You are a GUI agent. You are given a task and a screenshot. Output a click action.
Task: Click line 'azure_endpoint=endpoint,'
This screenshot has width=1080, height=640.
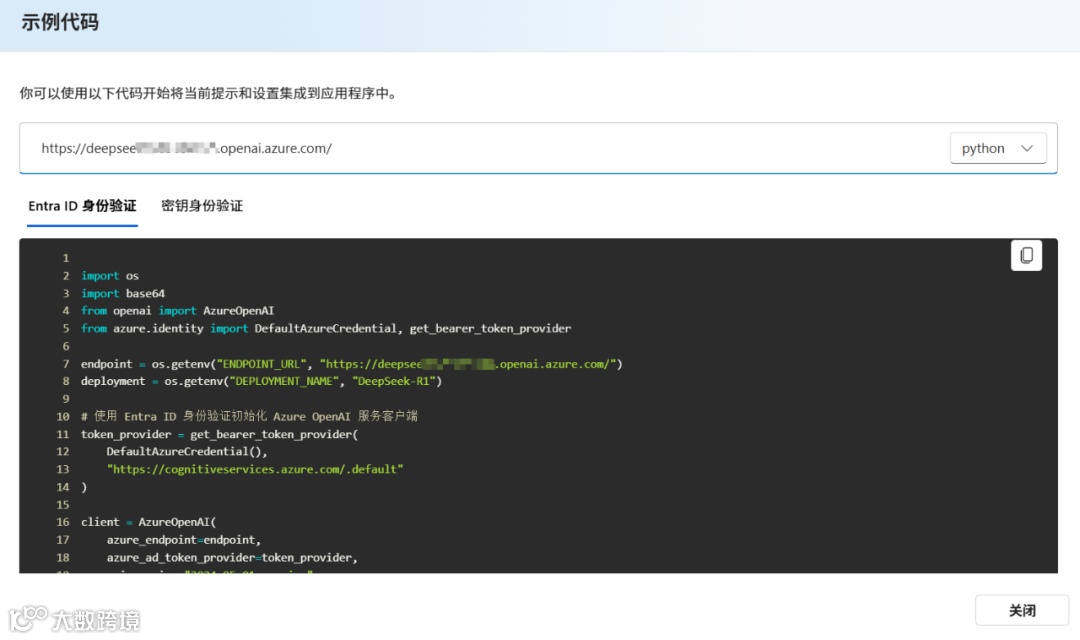[183, 540]
